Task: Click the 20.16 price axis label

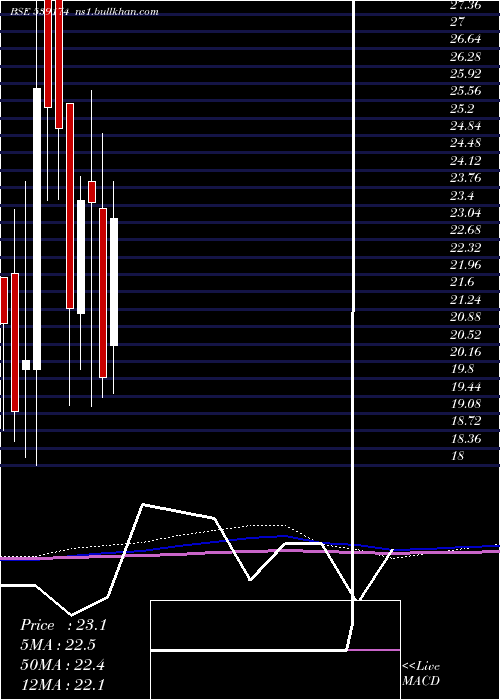Action: click(x=466, y=352)
